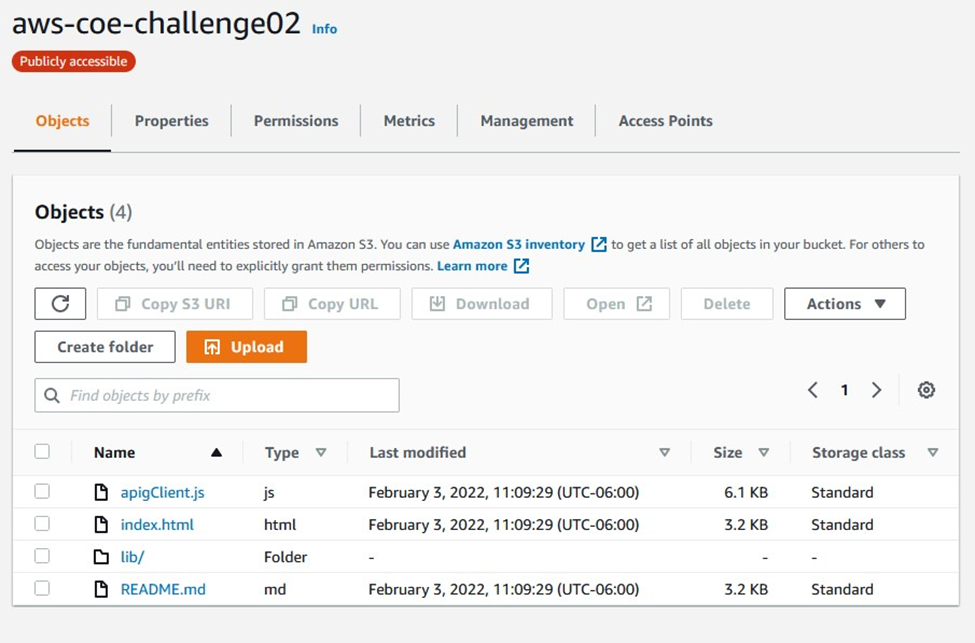Click the Copy S3 URI button
Image resolution: width=975 pixels, height=643 pixels.
point(175,303)
